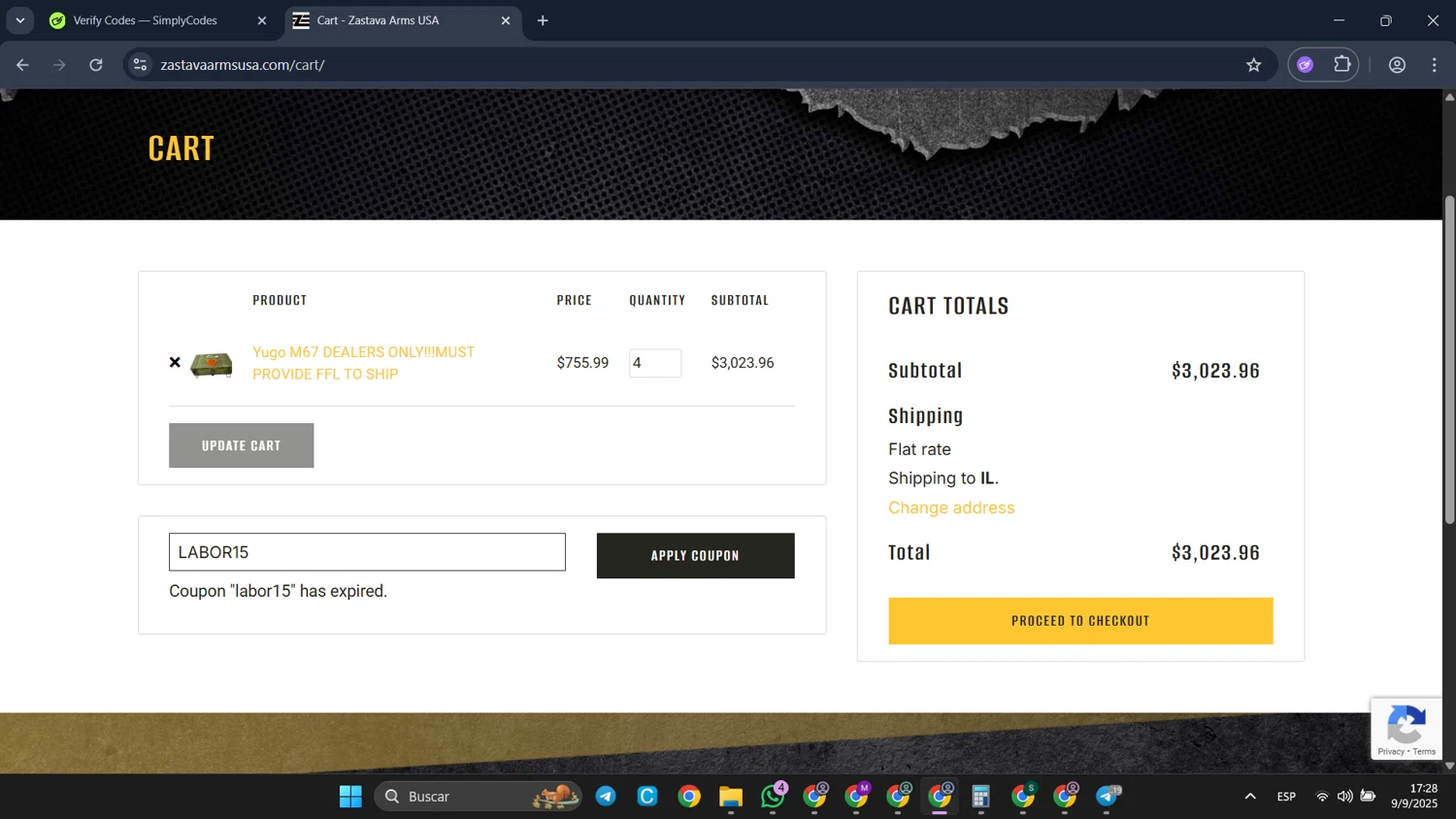View site information icon in address bar
Screen dimensions: 1456x819
click(x=141, y=65)
